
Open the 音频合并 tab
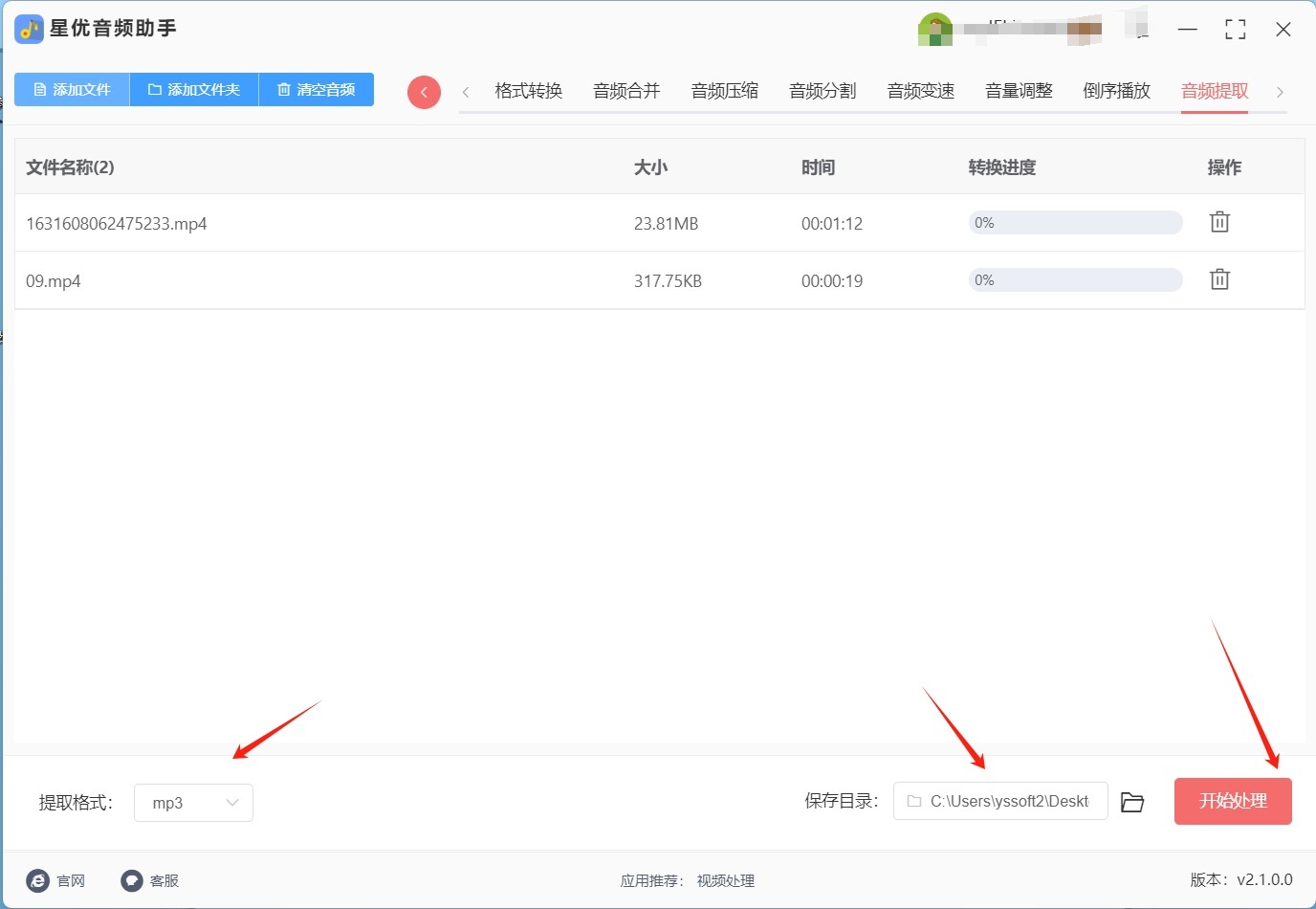point(626,91)
